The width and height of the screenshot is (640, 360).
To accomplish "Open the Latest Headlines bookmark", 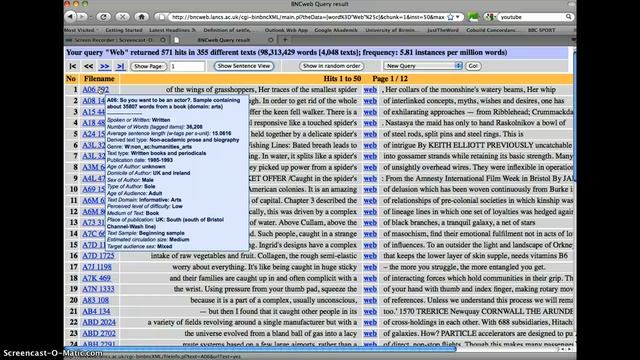I will 172,30.
